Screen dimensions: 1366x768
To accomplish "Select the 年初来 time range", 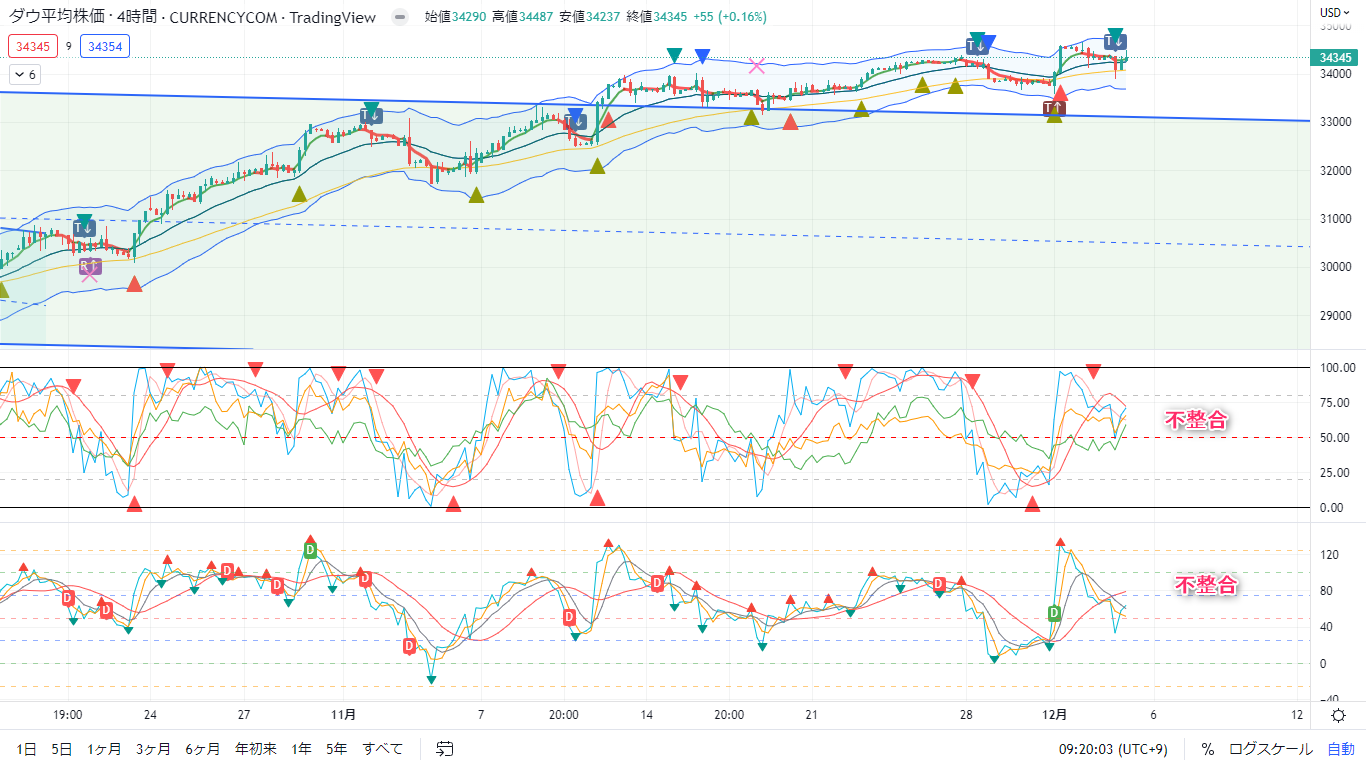I will point(255,748).
